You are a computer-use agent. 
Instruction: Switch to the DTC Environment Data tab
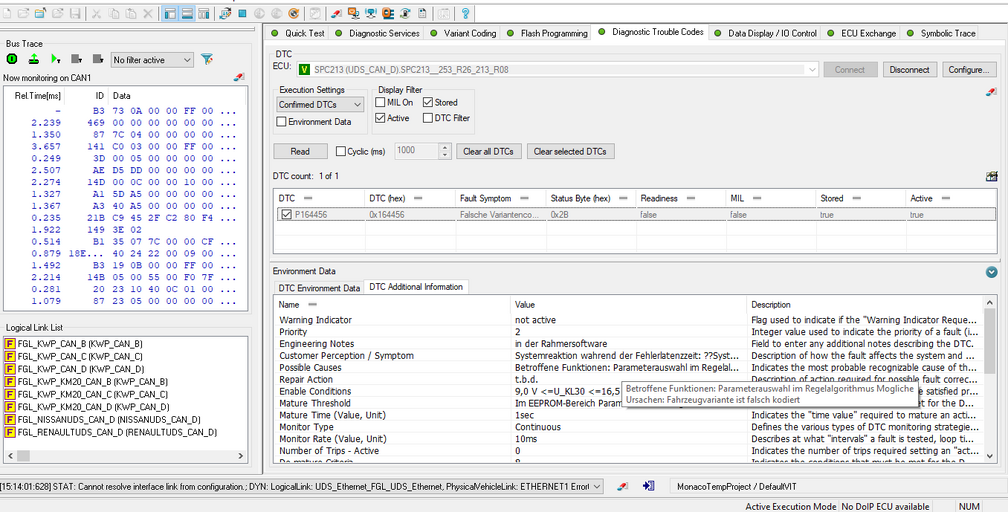point(318,288)
